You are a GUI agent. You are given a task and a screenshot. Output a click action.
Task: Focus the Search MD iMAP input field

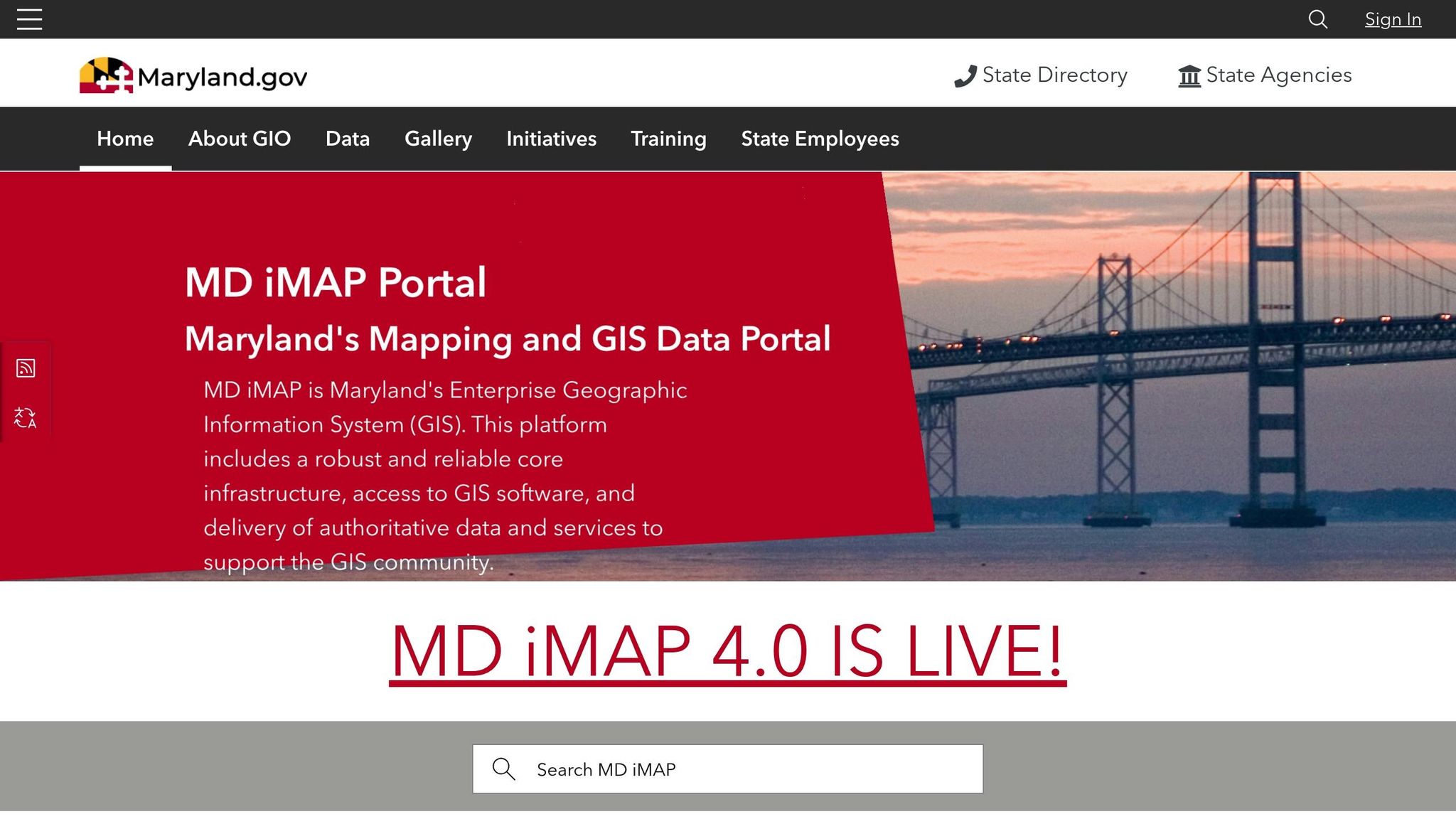point(727,769)
